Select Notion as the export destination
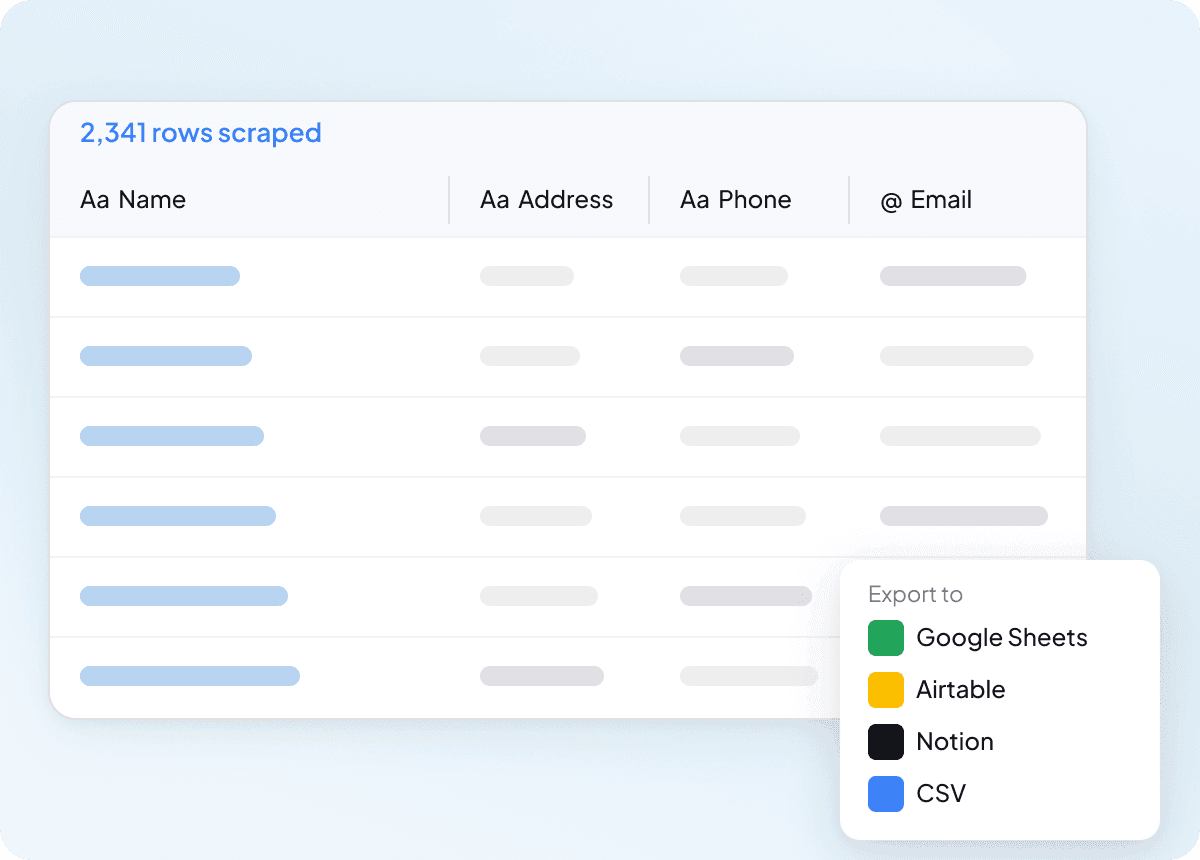Image resolution: width=1200 pixels, height=860 pixels. [954, 742]
